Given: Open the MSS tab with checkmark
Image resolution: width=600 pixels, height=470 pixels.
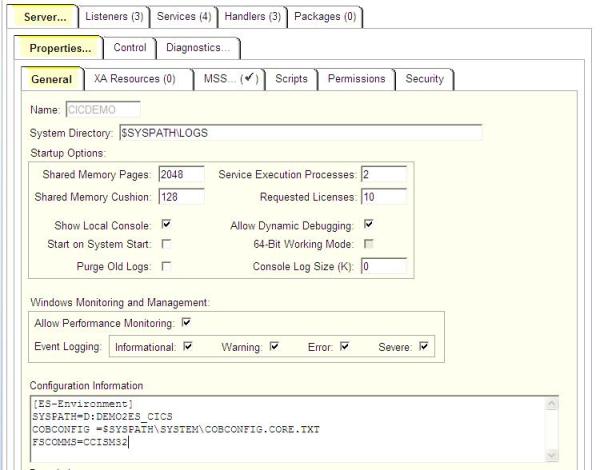Looking at the screenshot, I should coord(229,79).
